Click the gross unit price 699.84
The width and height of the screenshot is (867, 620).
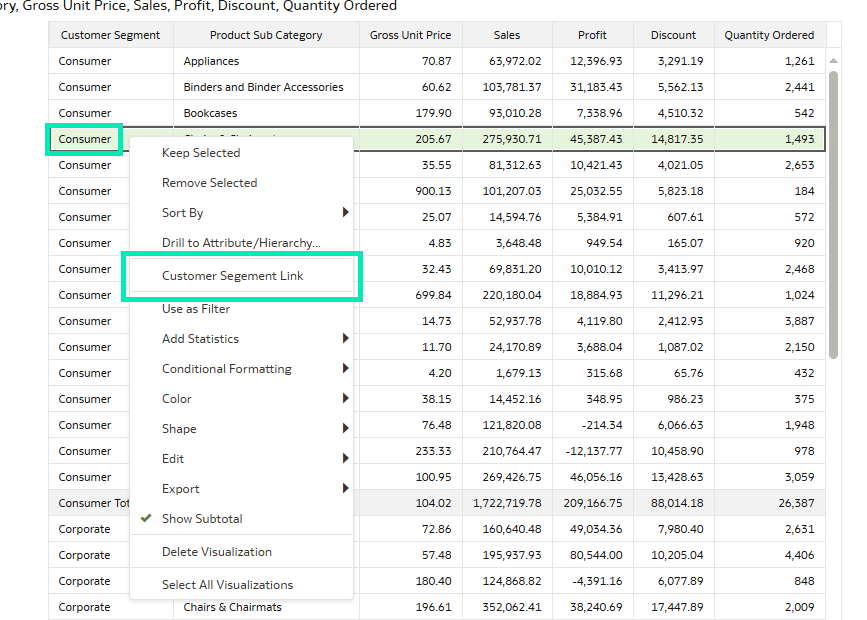434,295
